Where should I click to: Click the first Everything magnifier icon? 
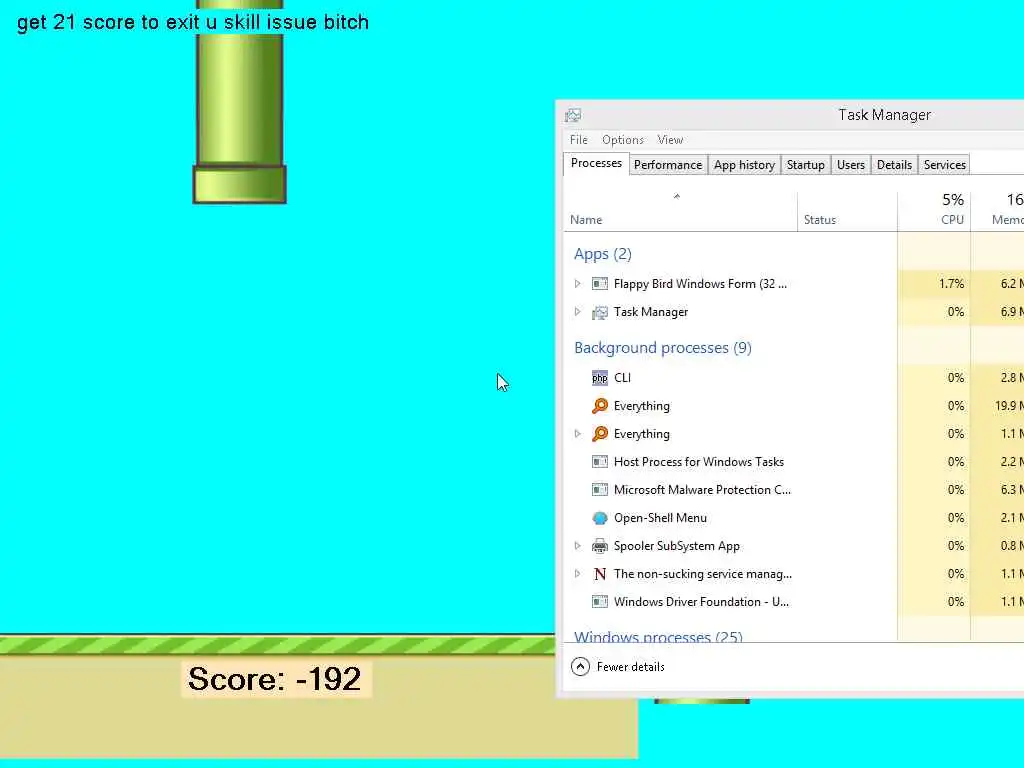pyautogui.click(x=600, y=406)
